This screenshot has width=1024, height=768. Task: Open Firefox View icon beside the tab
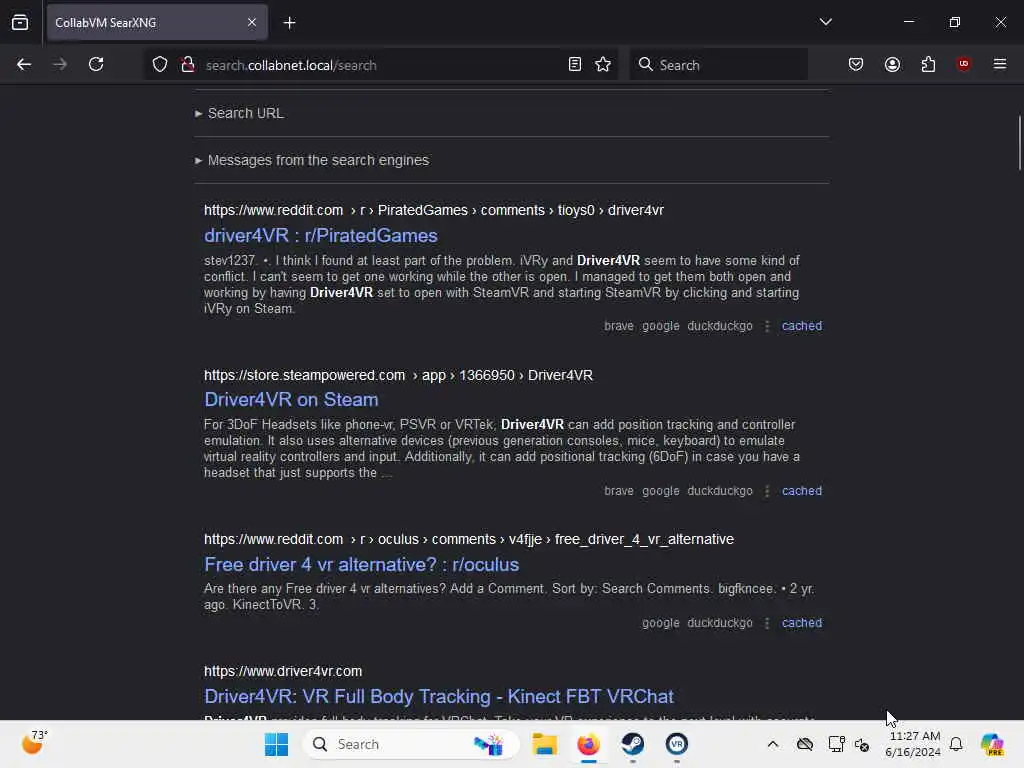20,23
